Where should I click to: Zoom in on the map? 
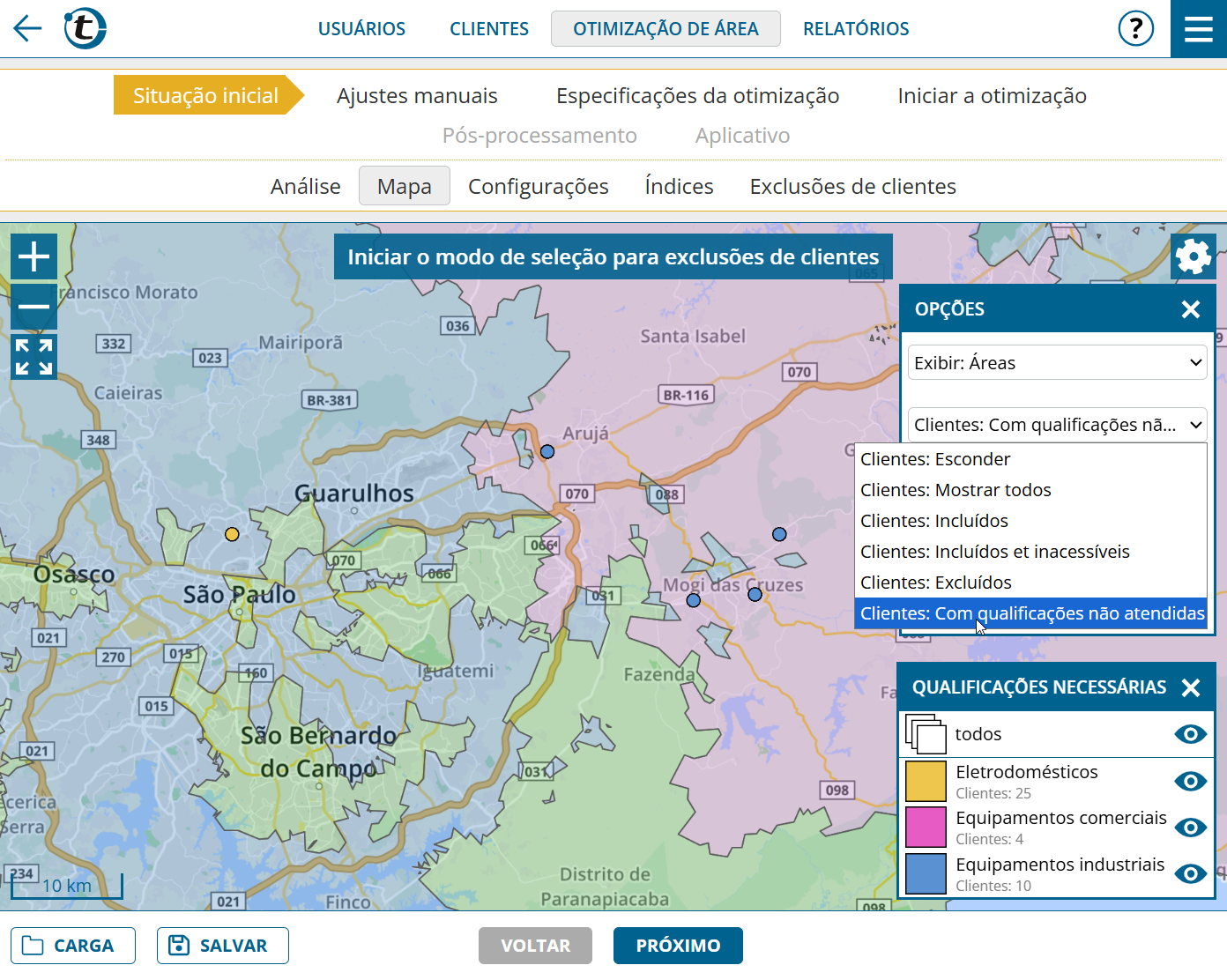pyautogui.click(x=34, y=256)
